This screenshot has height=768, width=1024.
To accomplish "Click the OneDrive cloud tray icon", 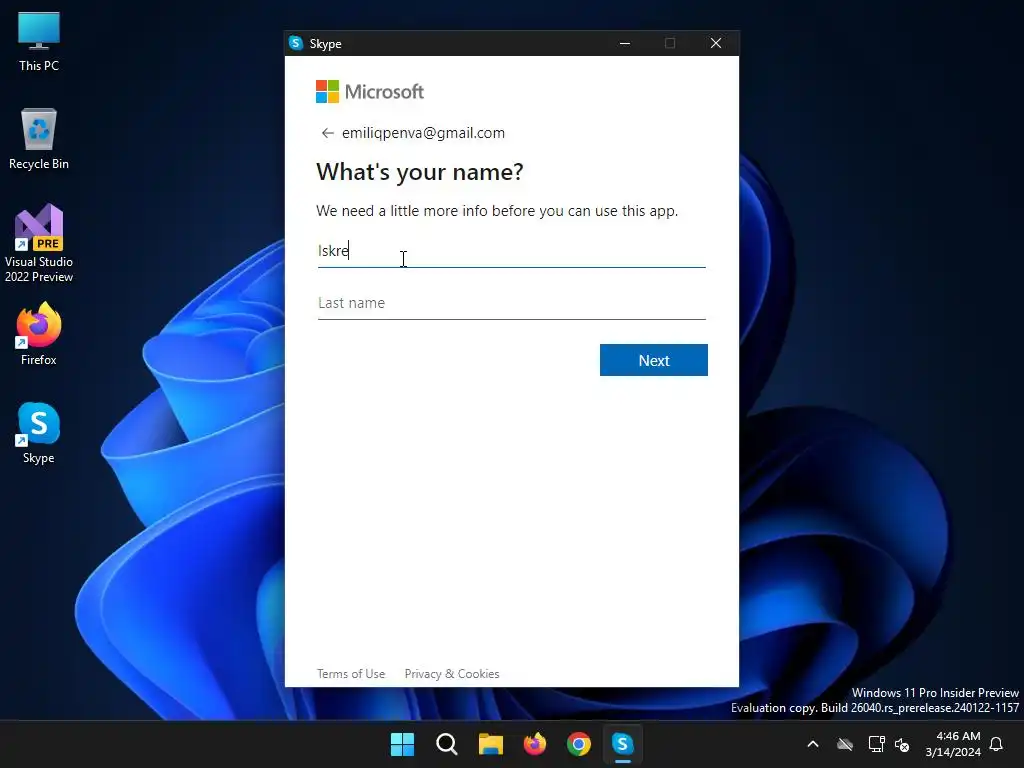I will (845, 744).
